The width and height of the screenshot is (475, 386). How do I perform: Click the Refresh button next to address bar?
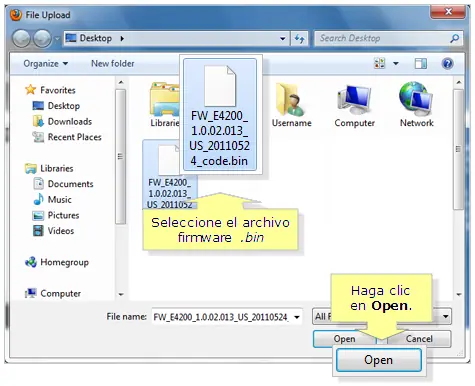click(299, 39)
